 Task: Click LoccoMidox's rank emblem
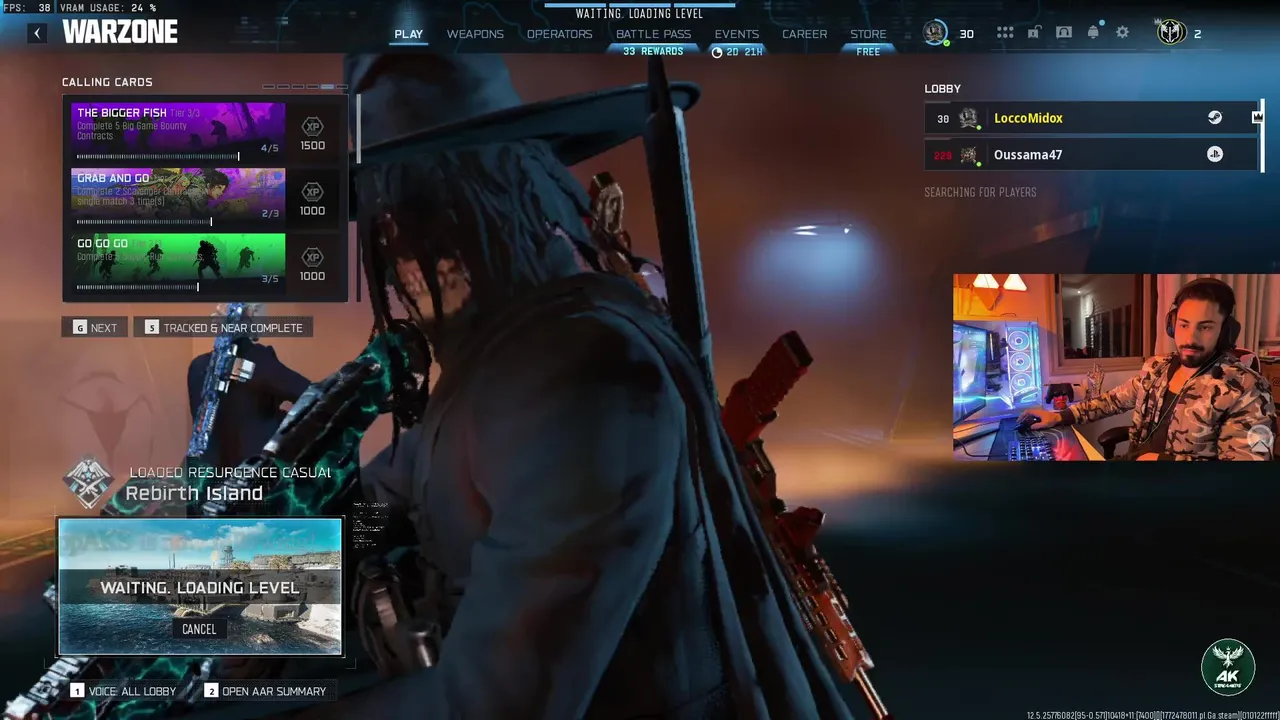(968, 118)
